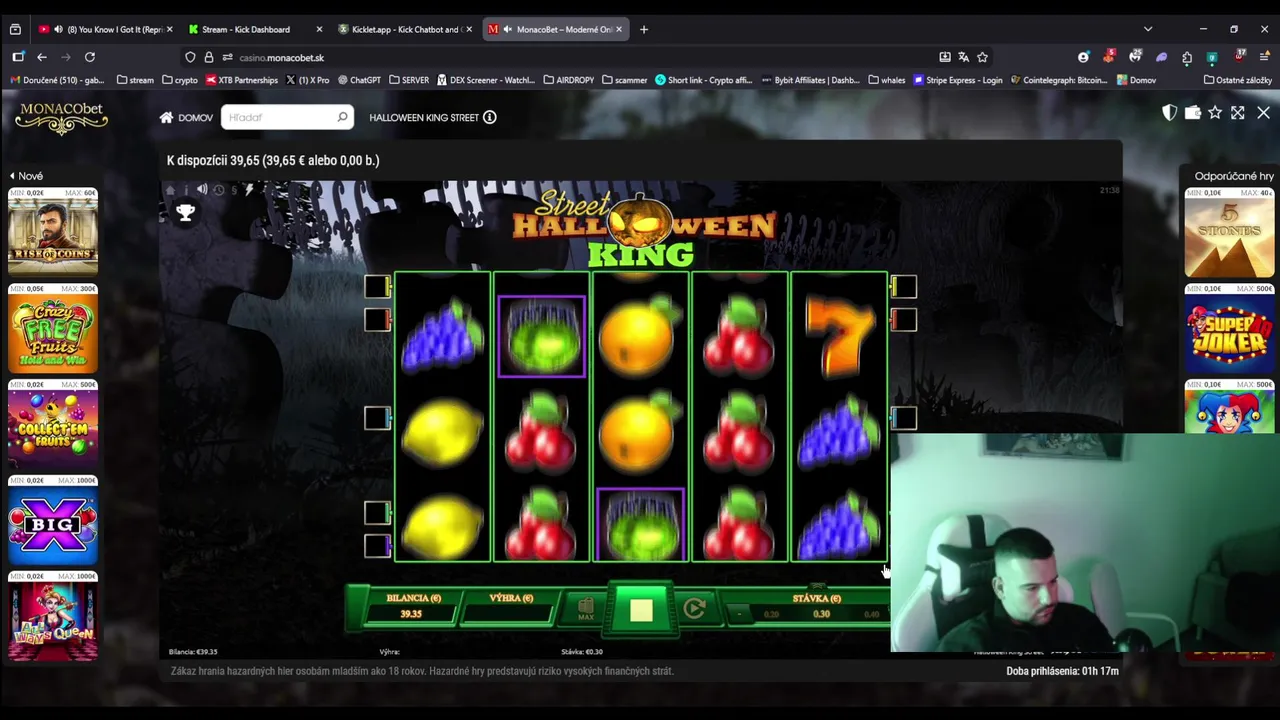Viewport: 1280px width, 720px height.
Task: Toggle fullscreen game mode icon
Action: click(1238, 113)
